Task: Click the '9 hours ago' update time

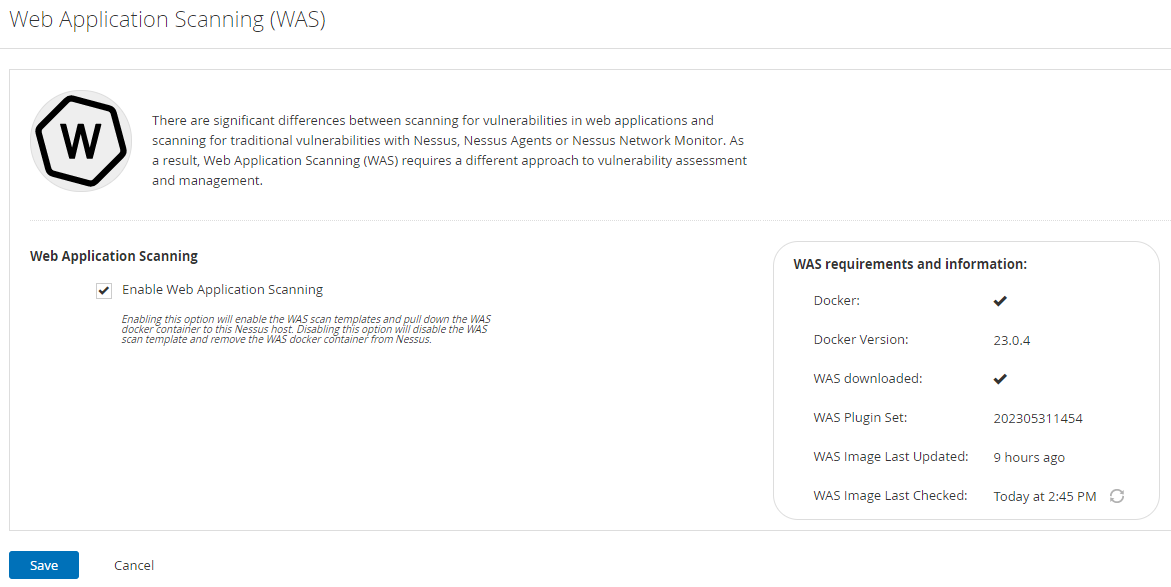Action: 1028,457
